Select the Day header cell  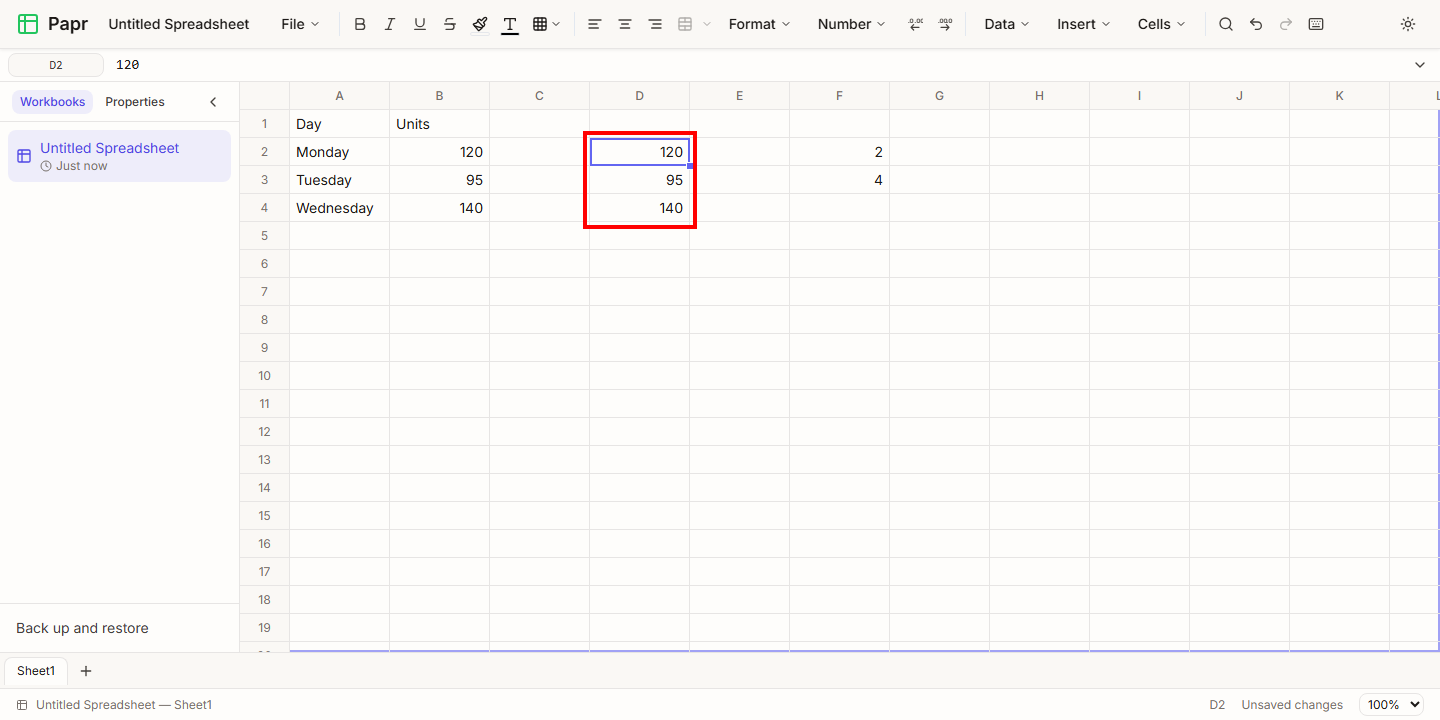click(340, 124)
